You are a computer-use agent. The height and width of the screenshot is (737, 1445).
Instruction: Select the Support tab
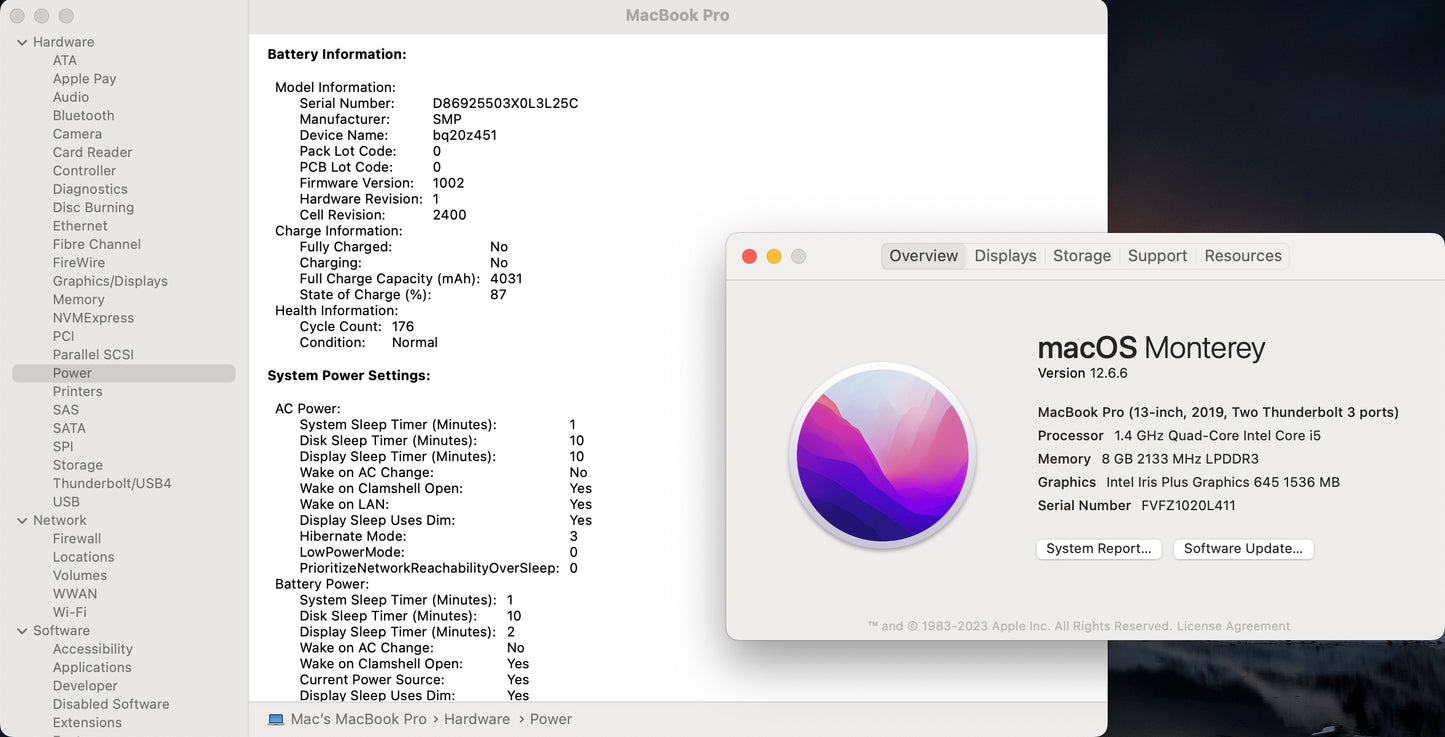(x=1157, y=256)
